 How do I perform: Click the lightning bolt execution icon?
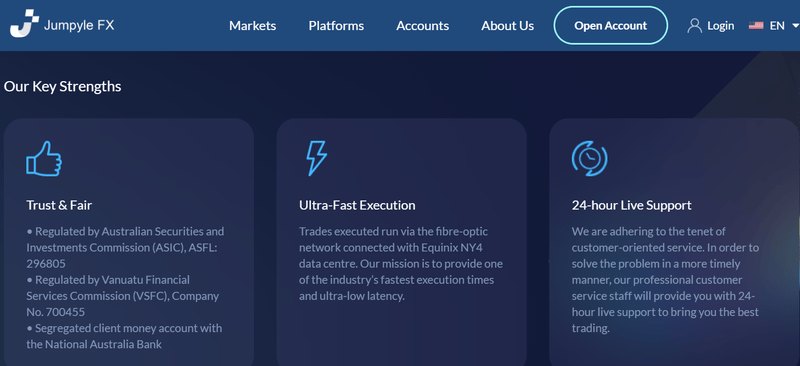pos(316,159)
